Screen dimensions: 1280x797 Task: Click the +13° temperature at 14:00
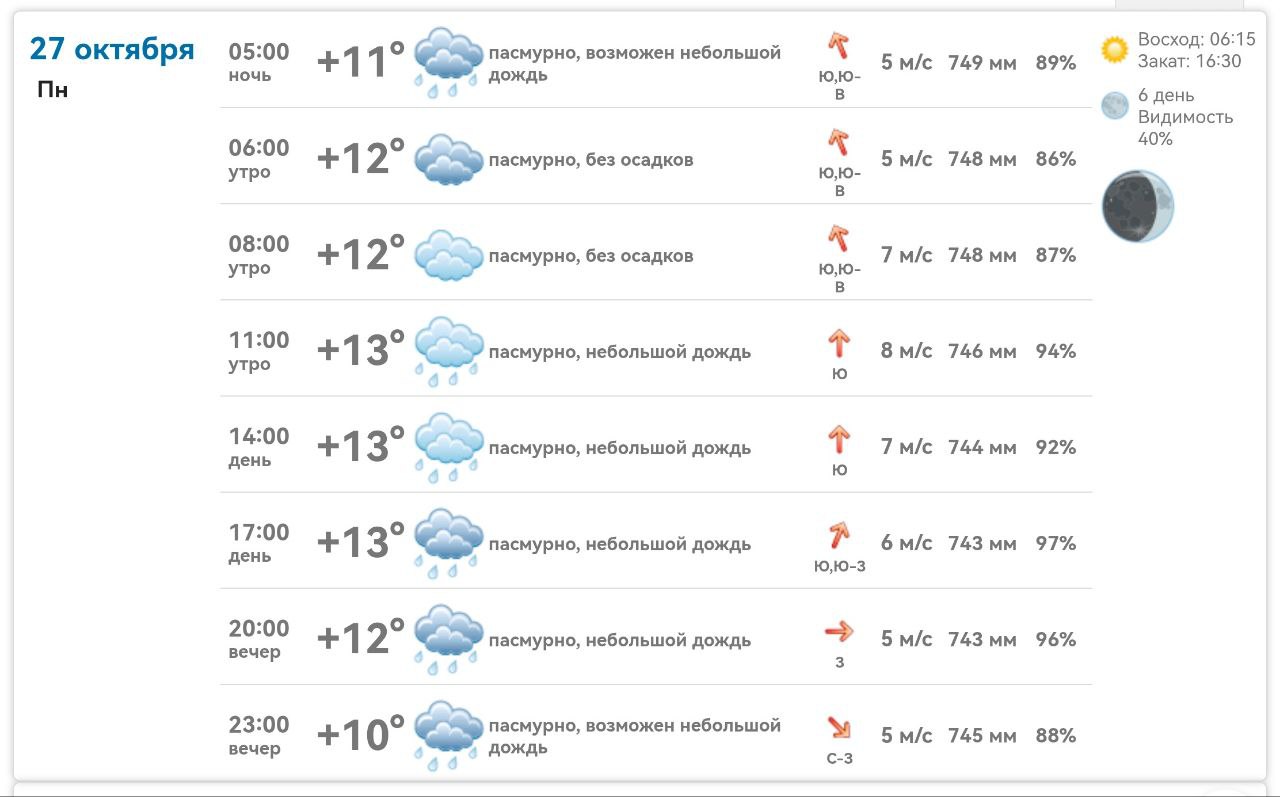point(360,447)
